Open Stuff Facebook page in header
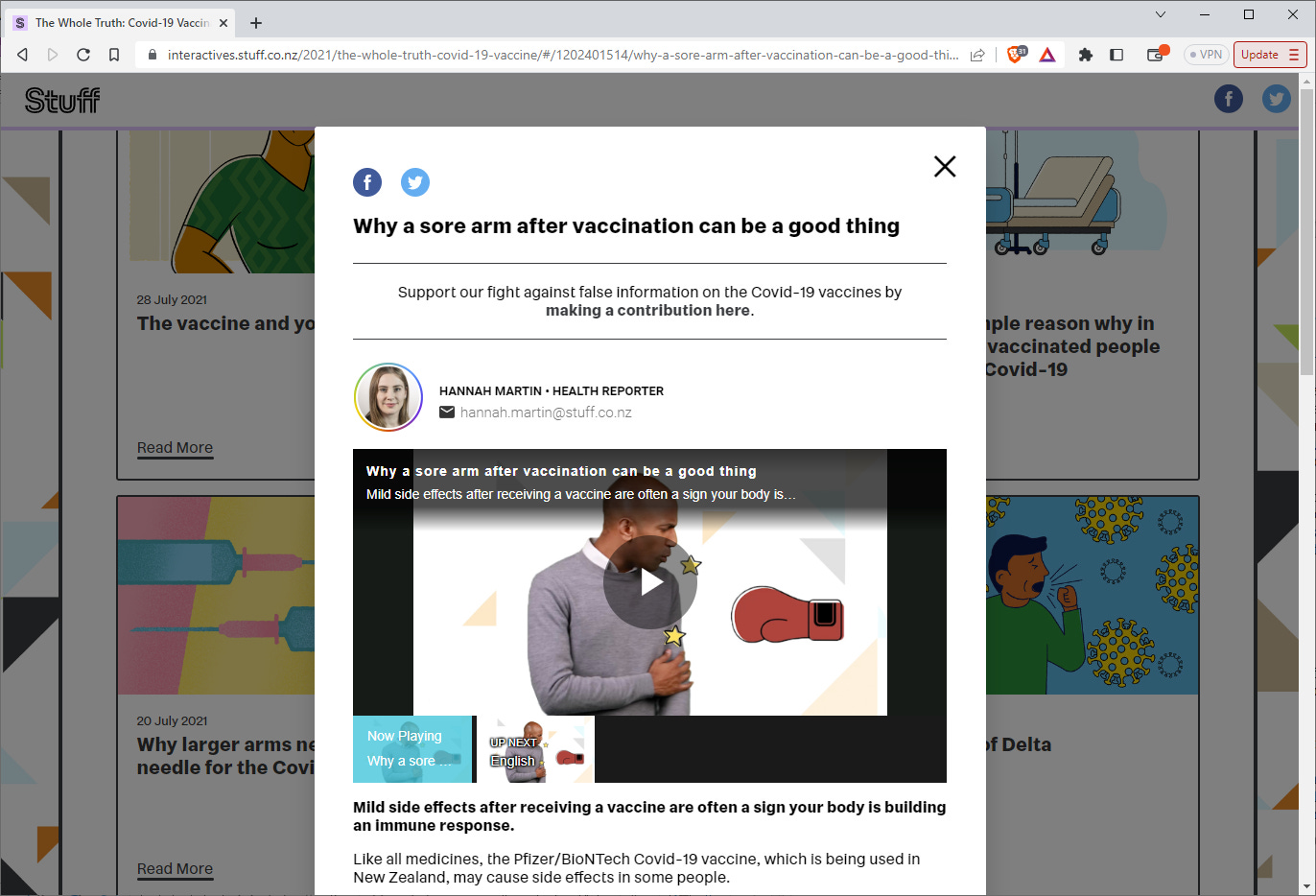 tap(1229, 99)
